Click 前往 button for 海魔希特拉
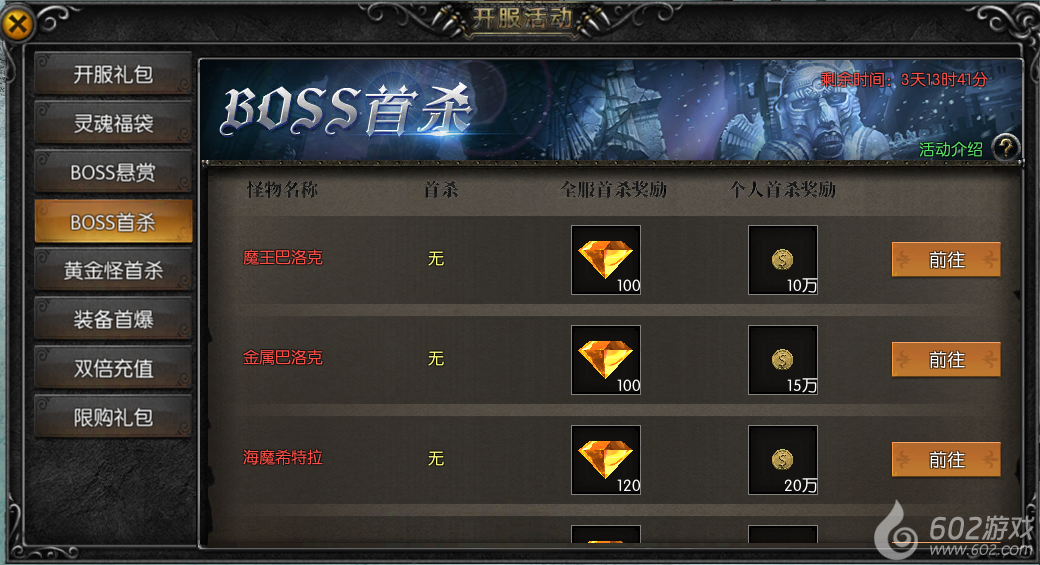This screenshot has width=1040, height=565. [x=946, y=460]
